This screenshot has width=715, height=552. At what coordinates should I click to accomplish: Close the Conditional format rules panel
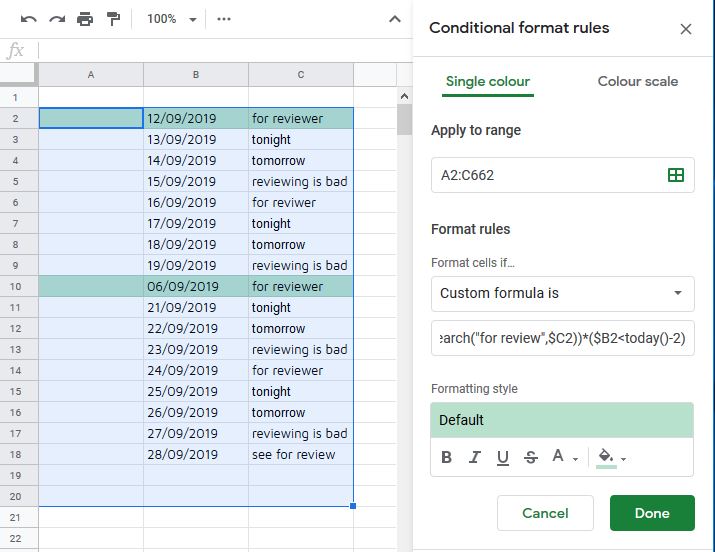[x=686, y=29]
